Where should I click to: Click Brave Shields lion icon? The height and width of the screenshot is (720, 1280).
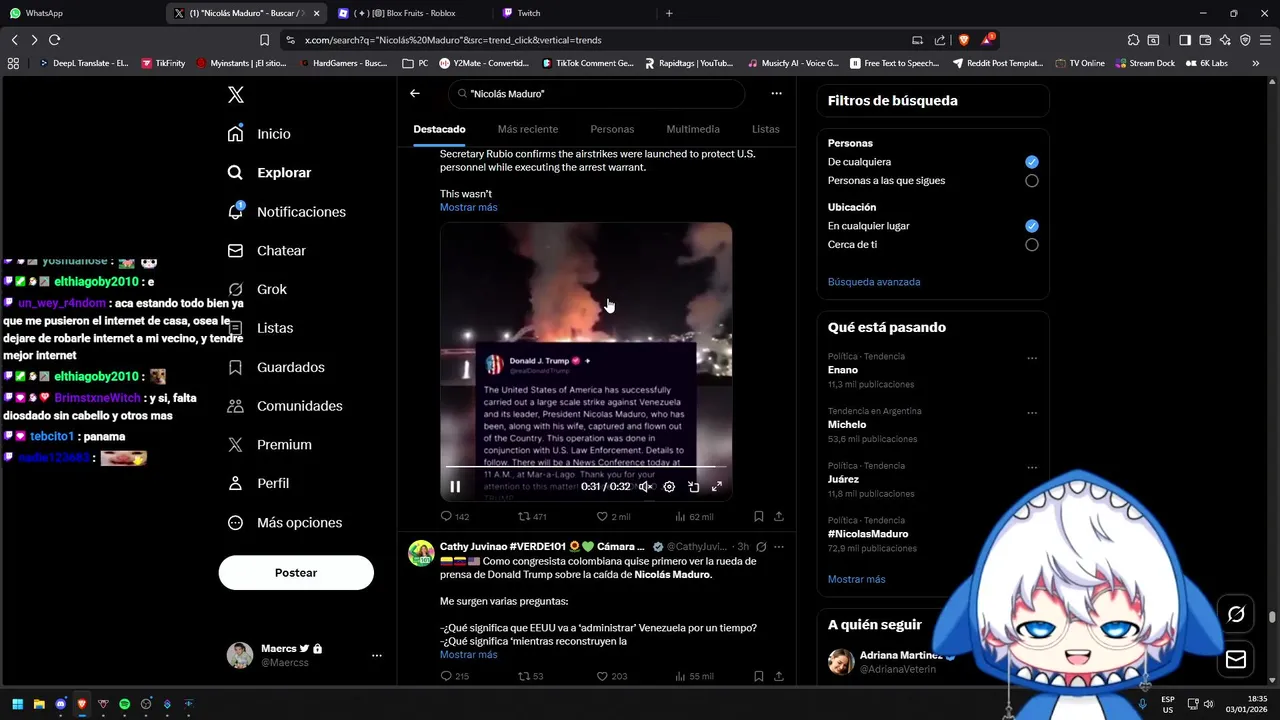964,40
